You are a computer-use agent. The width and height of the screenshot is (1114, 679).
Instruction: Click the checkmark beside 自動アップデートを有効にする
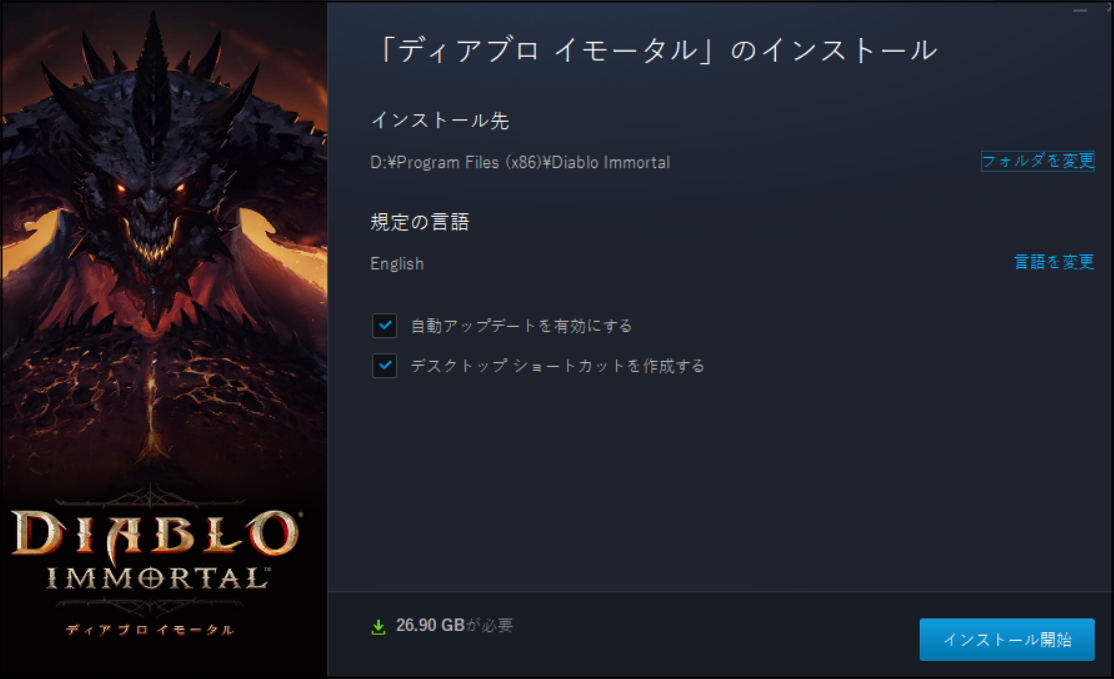[384, 325]
